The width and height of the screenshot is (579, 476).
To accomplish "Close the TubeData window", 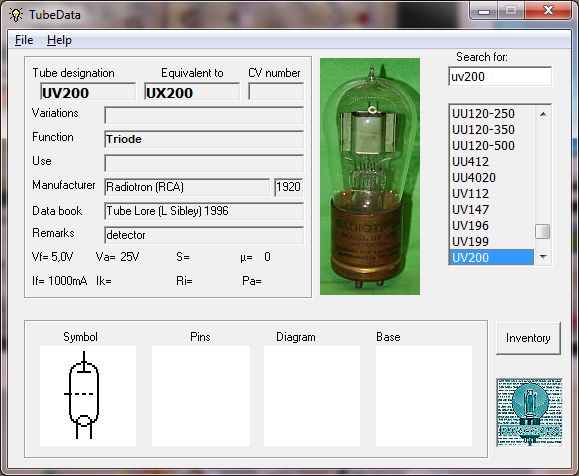I will (x=548, y=10).
